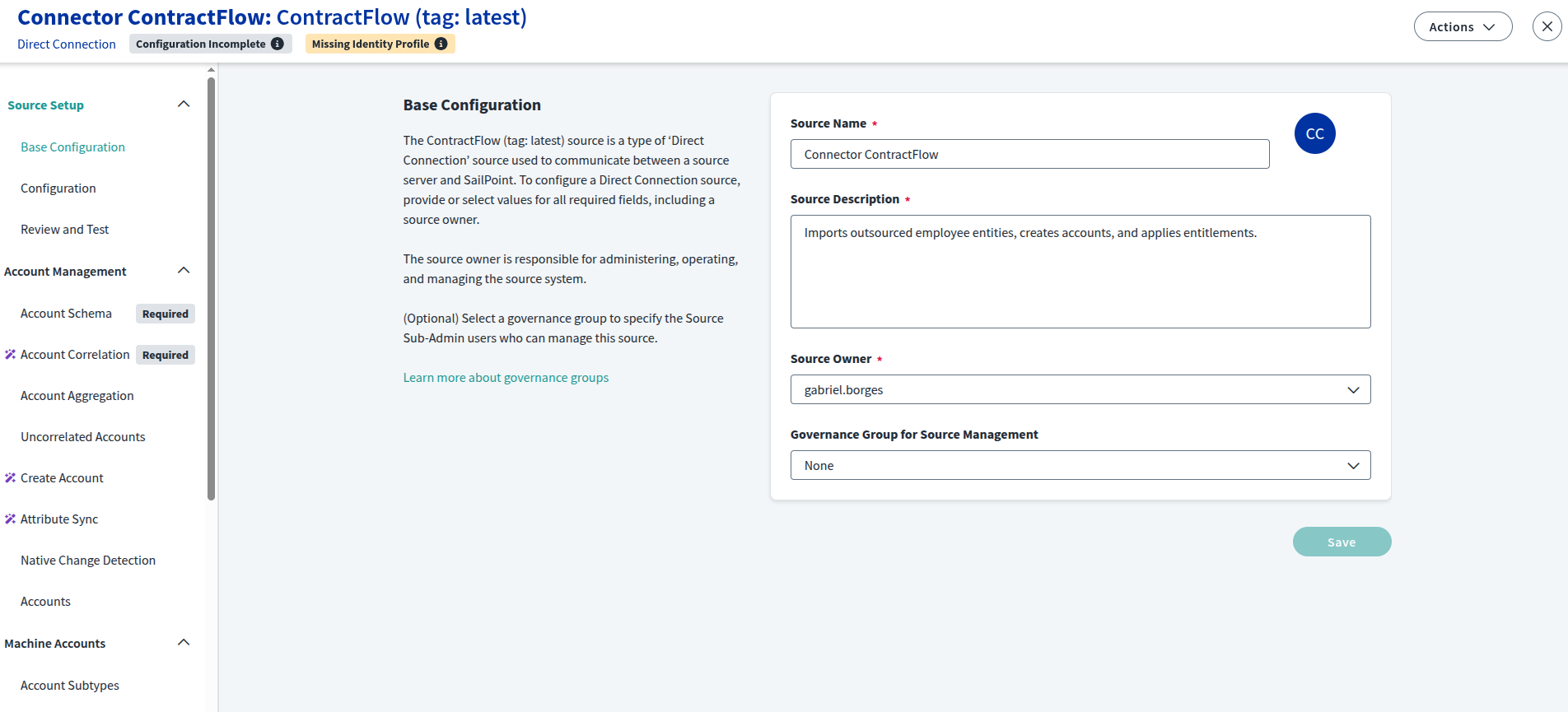Click into the Source Name text field
Screen dimensions: 1568x712
(x=1029, y=154)
